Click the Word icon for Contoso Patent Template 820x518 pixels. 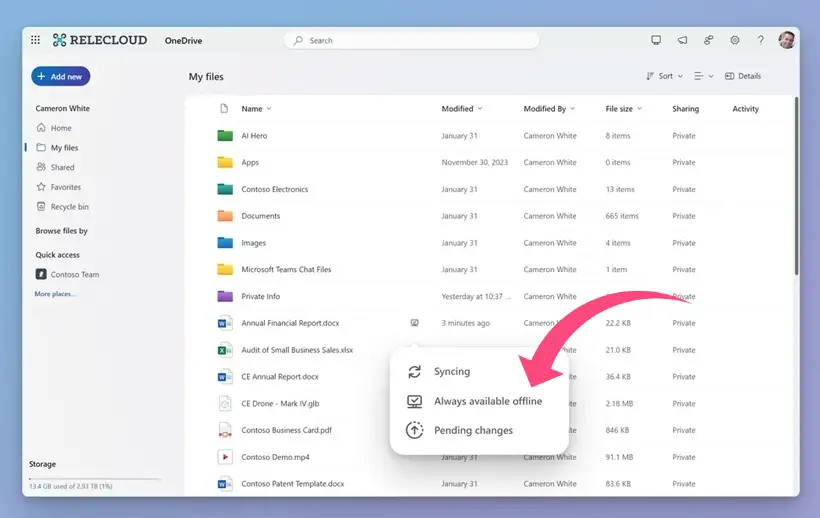point(225,484)
